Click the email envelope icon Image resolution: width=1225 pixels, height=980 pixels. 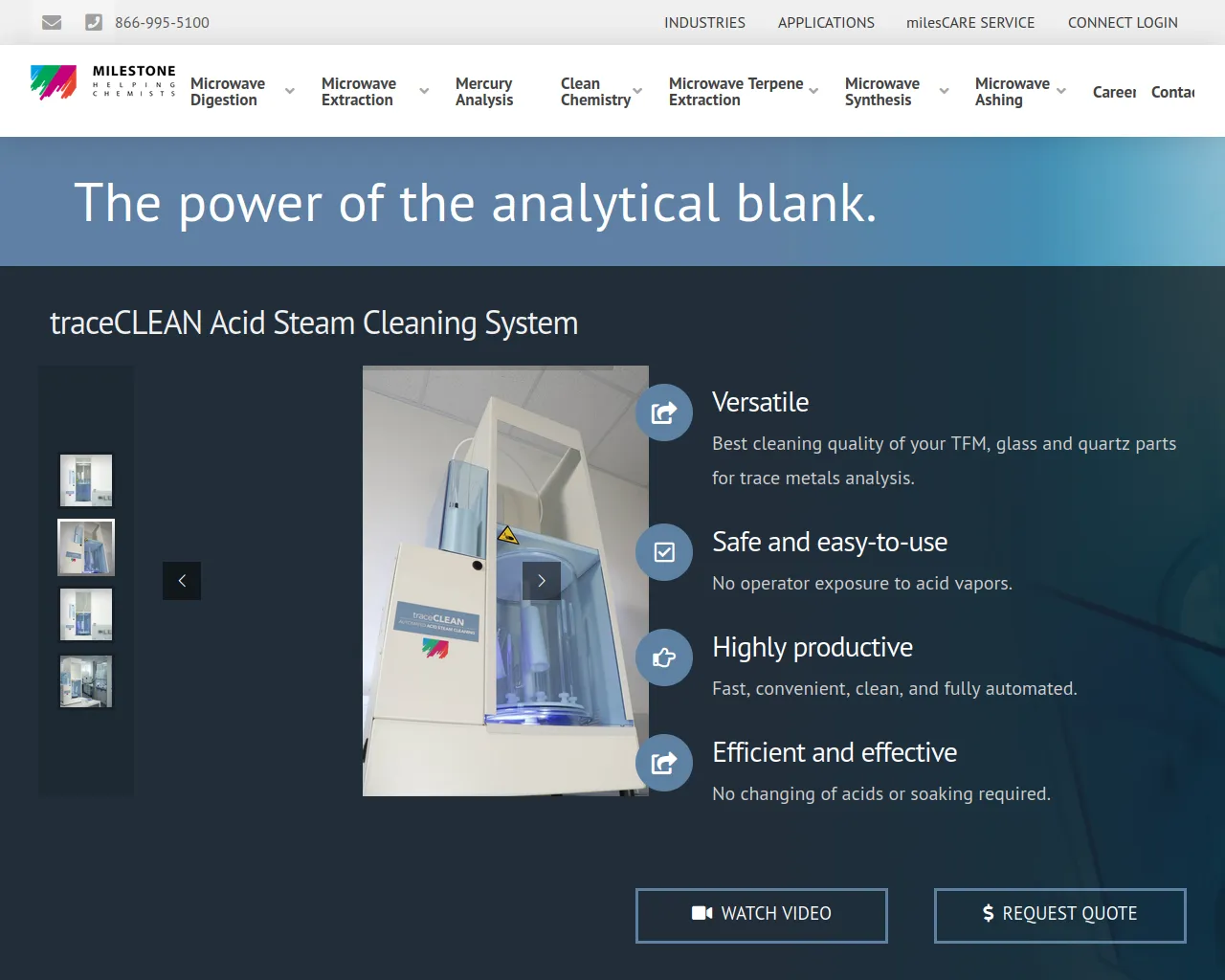52,22
